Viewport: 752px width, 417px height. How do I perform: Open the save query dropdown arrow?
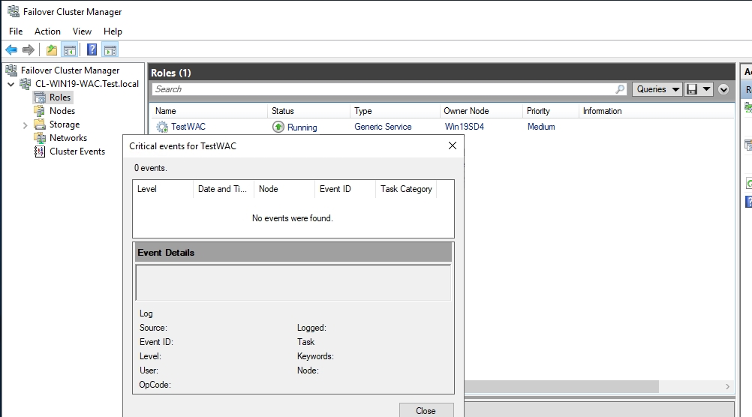click(706, 89)
